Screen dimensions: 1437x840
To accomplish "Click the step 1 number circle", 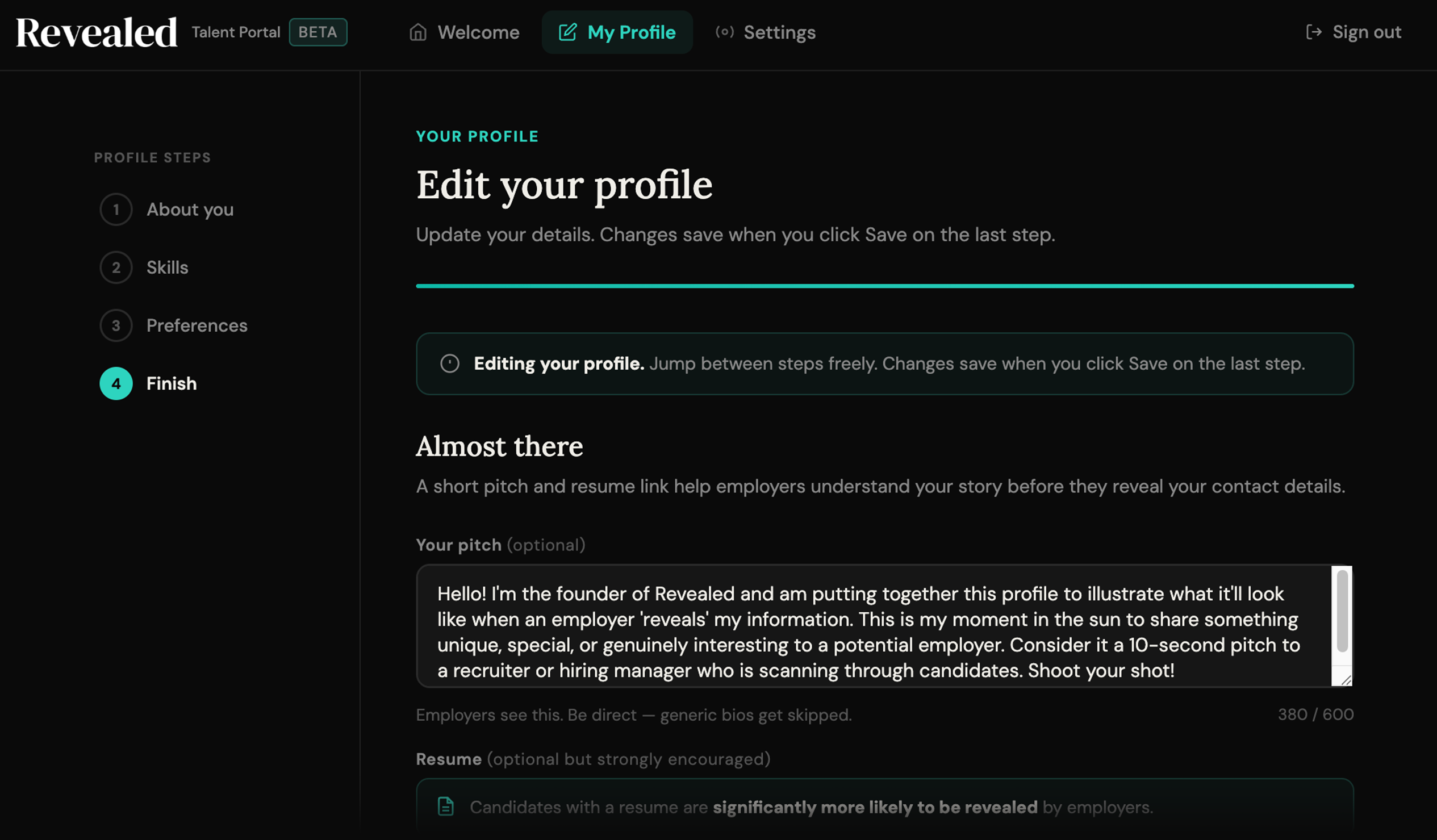I will pyautogui.click(x=116, y=210).
